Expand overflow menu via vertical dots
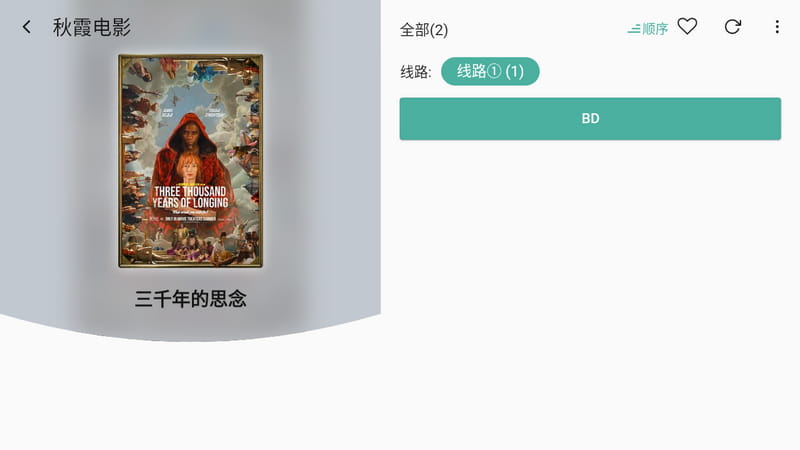This screenshot has height=450, width=800. (777, 27)
